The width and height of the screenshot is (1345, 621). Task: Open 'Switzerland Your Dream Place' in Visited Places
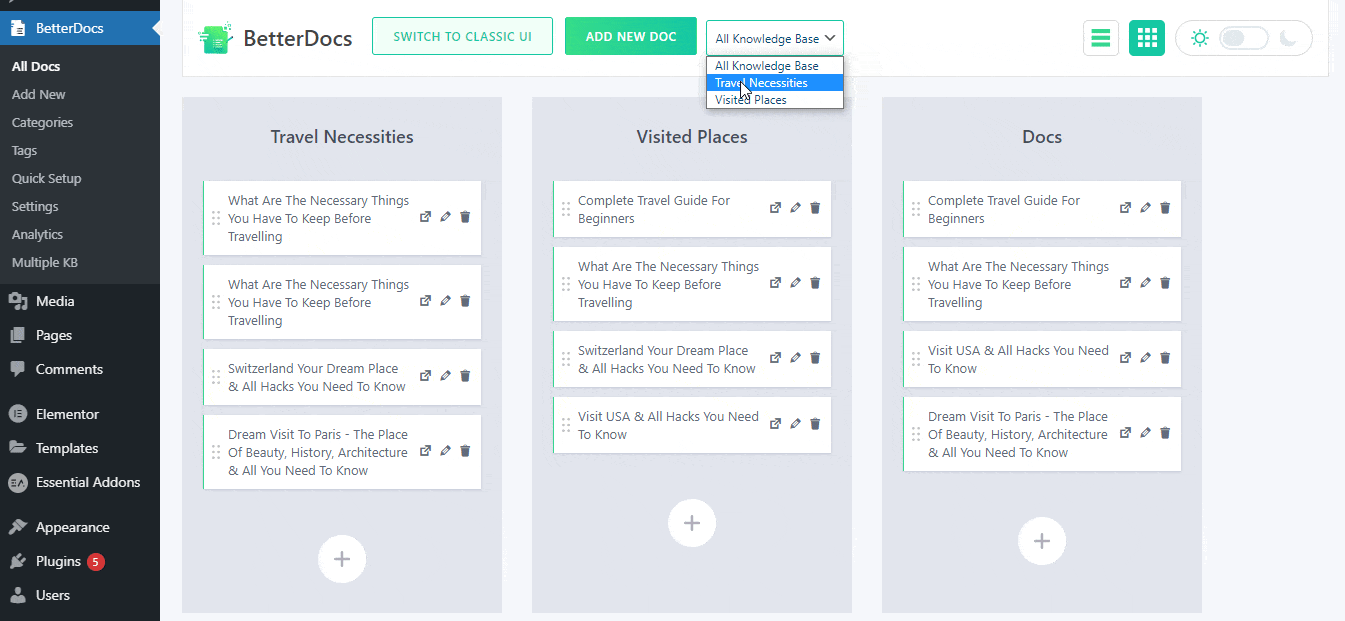(x=667, y=360)
